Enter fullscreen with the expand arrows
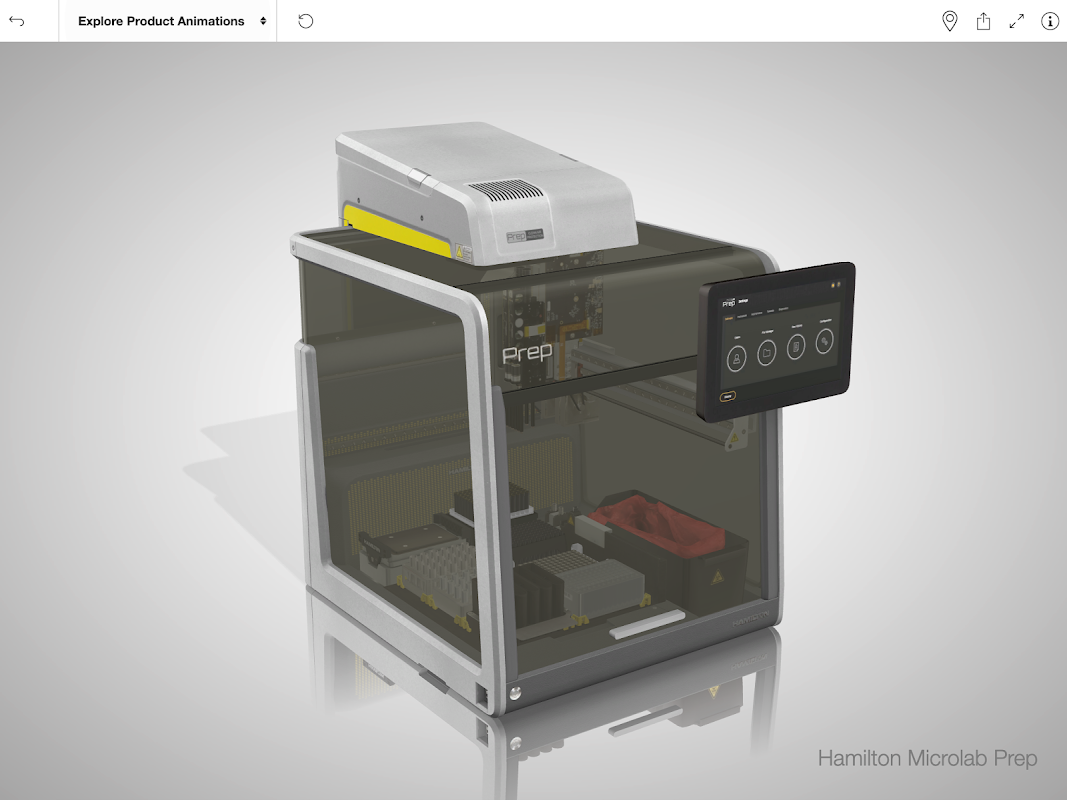The height and width of the screenshot is (800, 1067). (1017, 21)
